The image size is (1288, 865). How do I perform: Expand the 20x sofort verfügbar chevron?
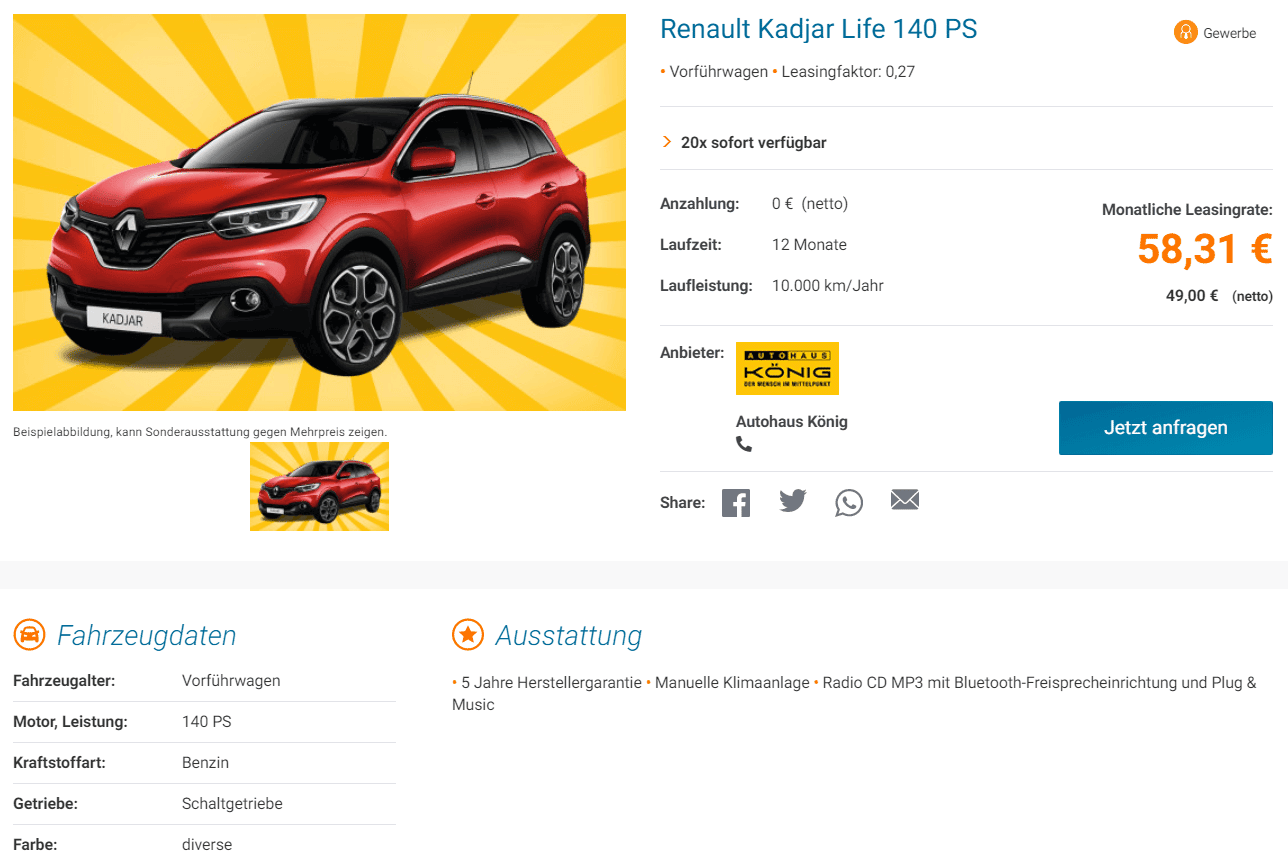[667, 142]
